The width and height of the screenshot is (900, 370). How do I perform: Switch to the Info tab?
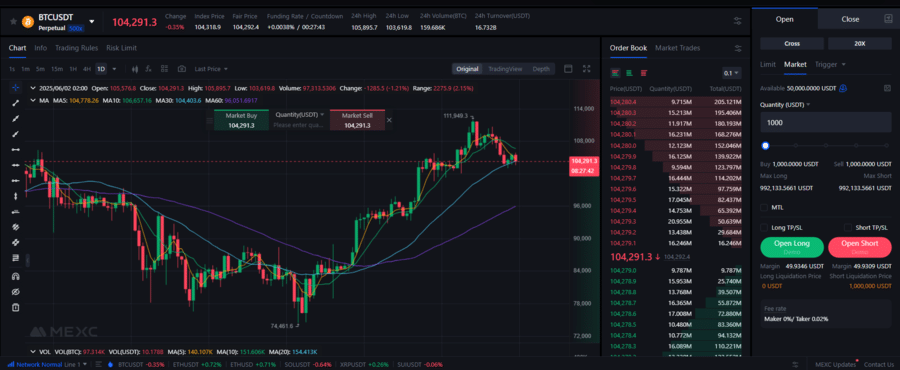[40, 48]
